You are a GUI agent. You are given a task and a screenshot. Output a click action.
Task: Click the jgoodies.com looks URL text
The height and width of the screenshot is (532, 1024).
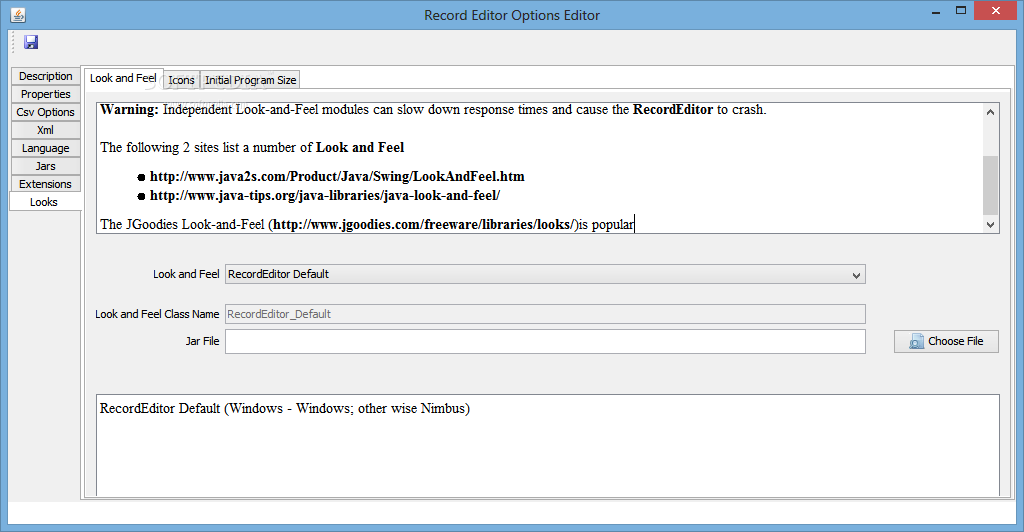coord(423,225)
